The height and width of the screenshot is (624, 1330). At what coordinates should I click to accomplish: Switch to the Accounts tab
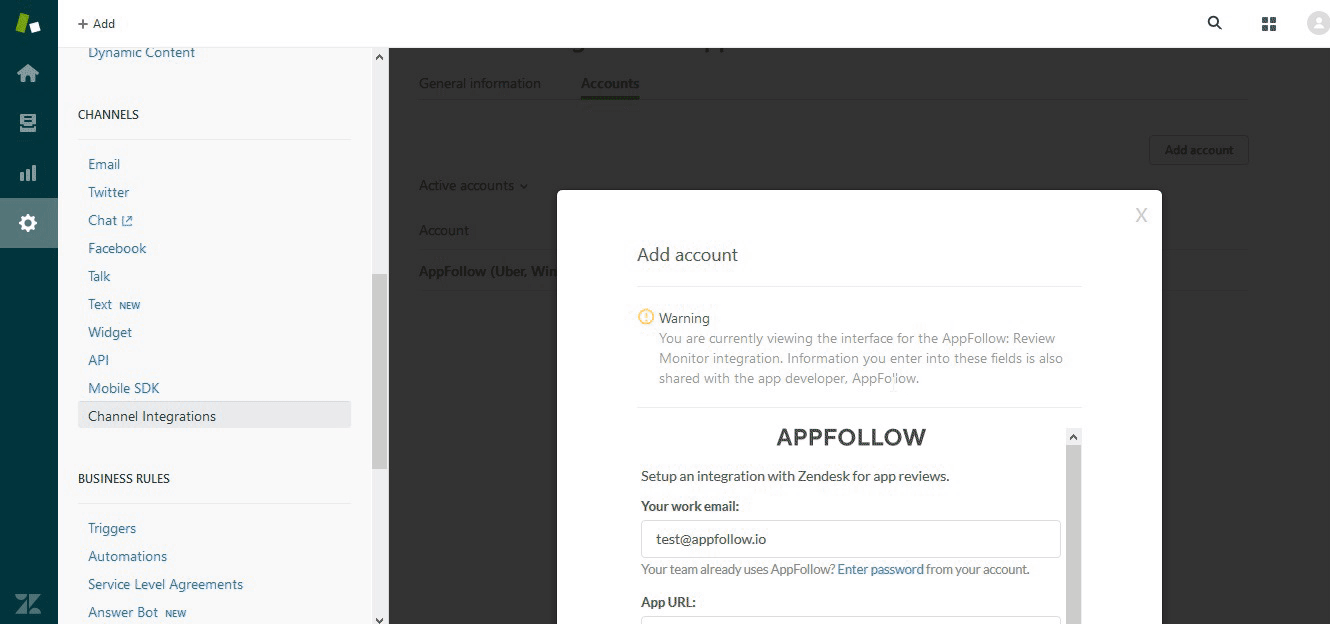point(610,83)
